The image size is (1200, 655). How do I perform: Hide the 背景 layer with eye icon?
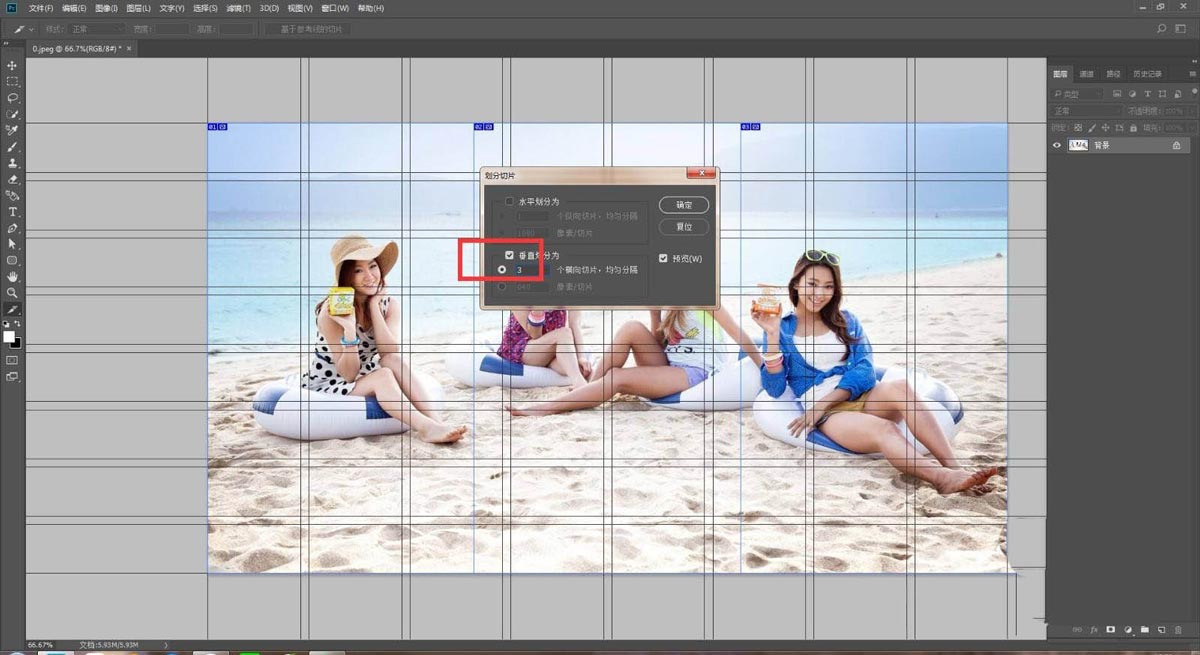click(1057, 145)
